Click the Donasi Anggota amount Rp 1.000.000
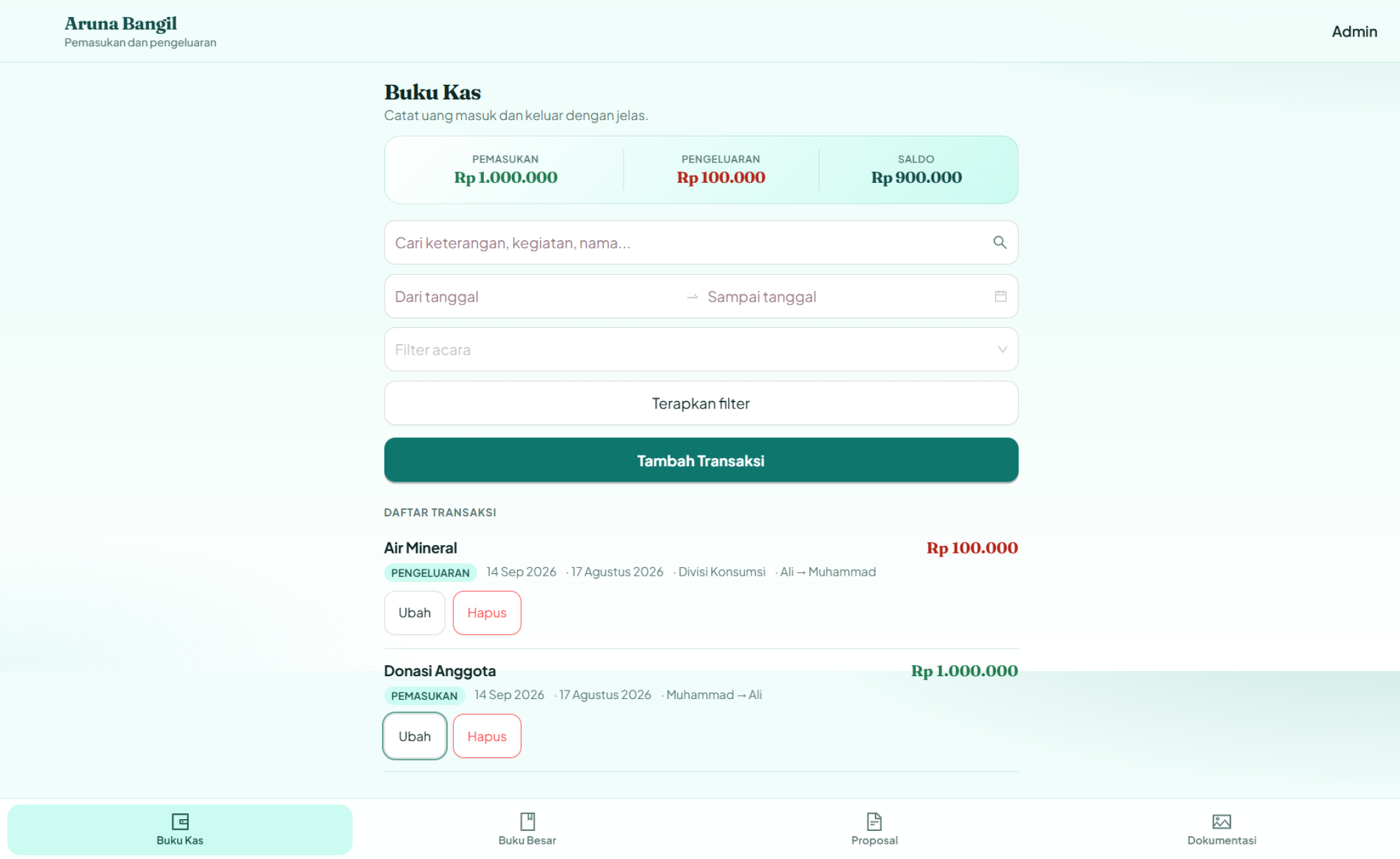 pos(964,671)
